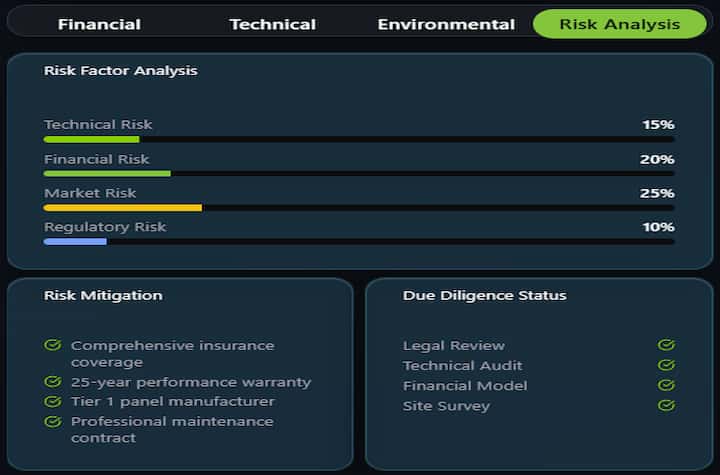Viewport: 720px width, 475px height.
Task: Open the Technical tab
Action: click(x=272, y=24)
